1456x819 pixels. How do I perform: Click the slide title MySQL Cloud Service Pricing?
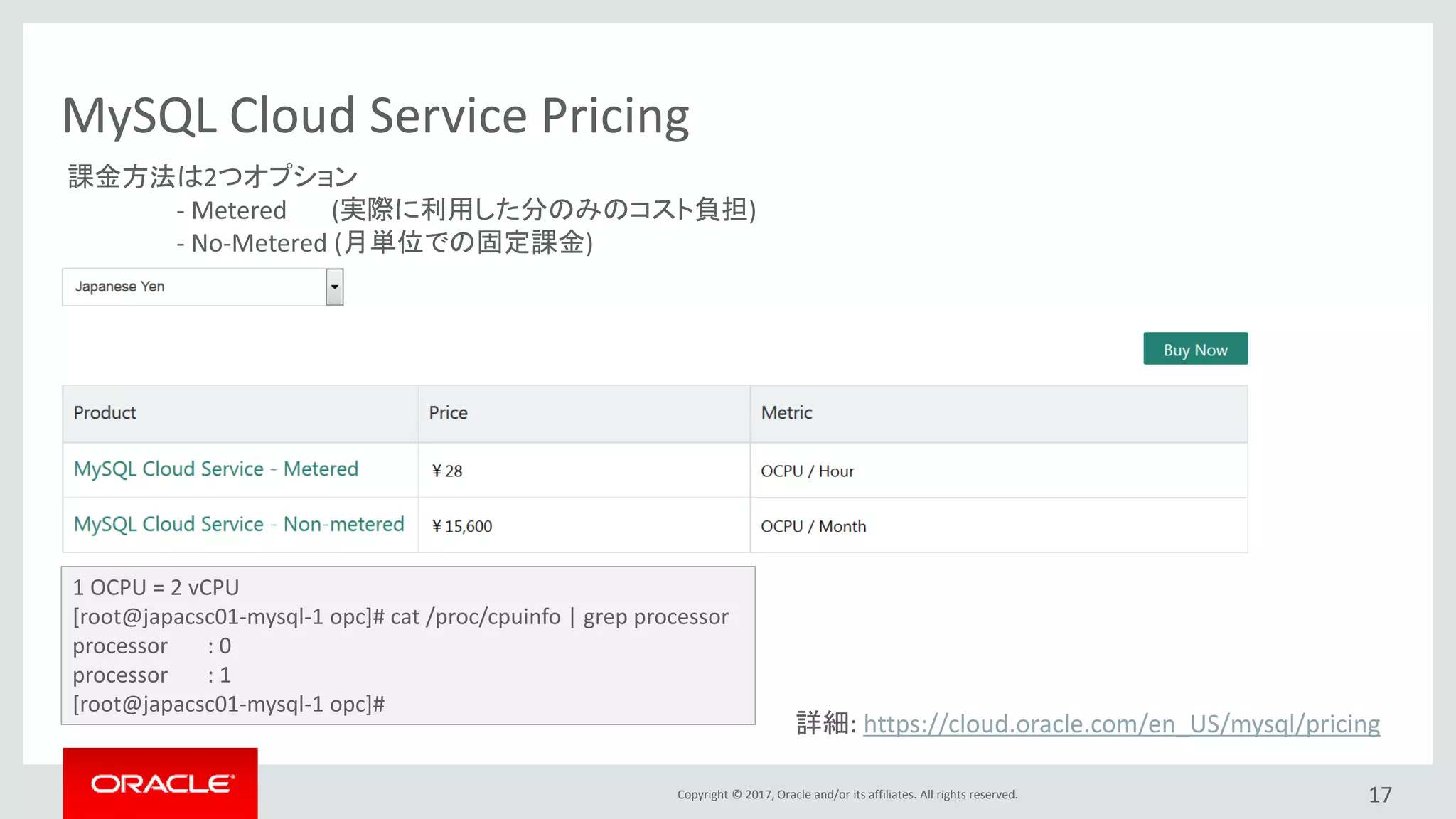375,116
